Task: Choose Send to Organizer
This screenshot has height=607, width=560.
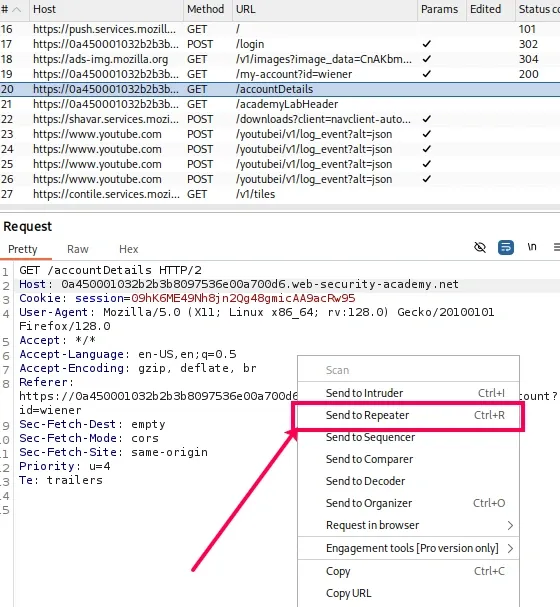Action: [408, 503]
